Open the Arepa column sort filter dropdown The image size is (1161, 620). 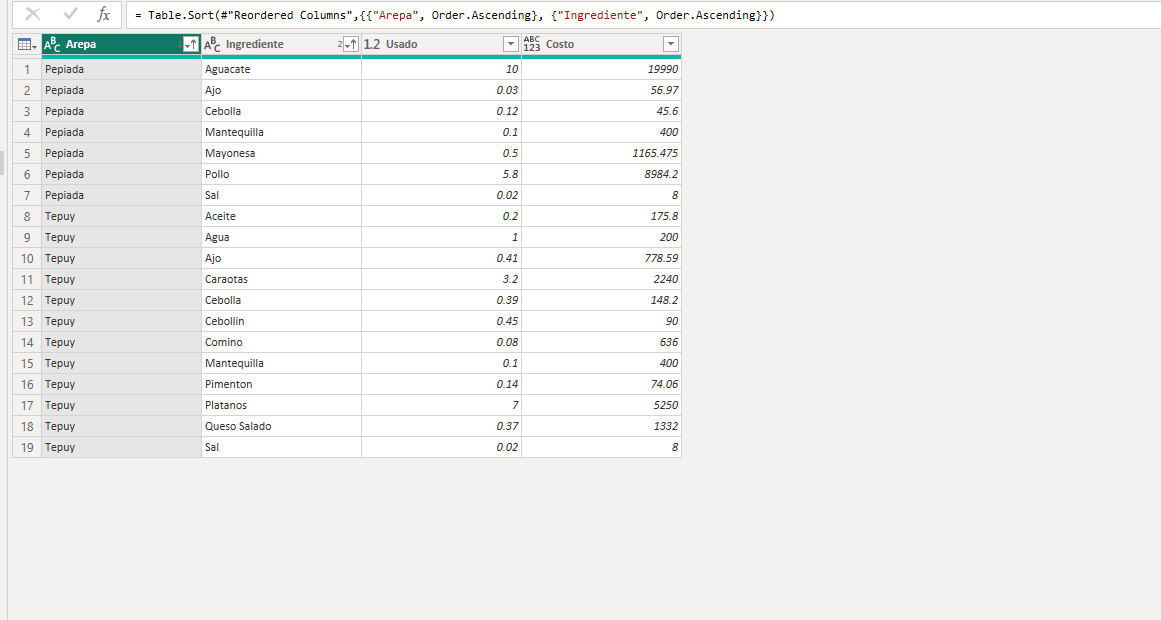[191, 44]
